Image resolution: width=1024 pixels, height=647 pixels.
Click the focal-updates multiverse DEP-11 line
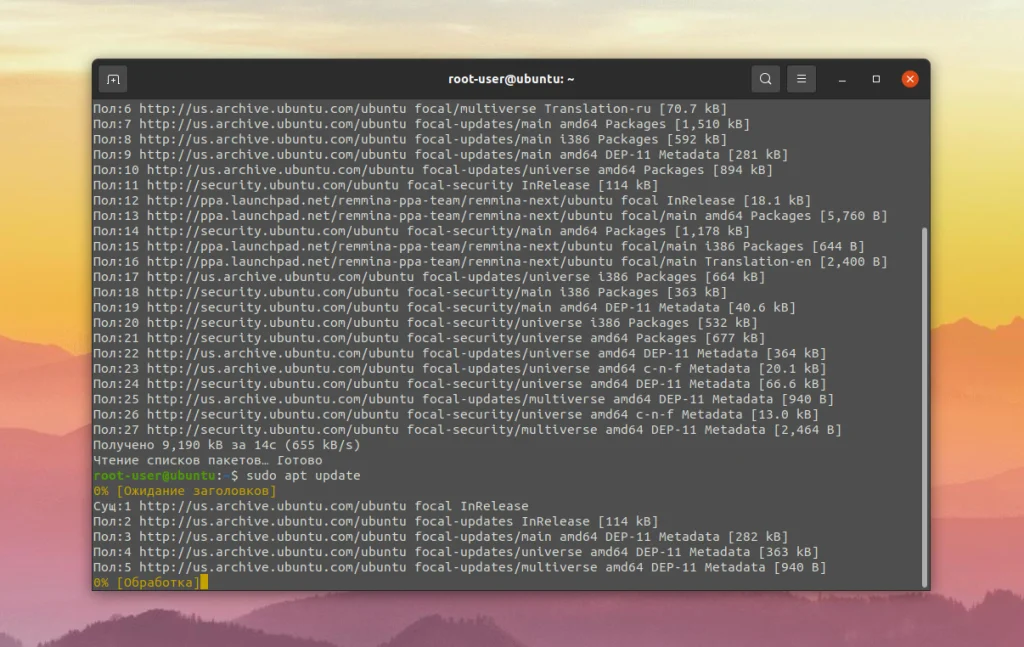pos(400,566)
